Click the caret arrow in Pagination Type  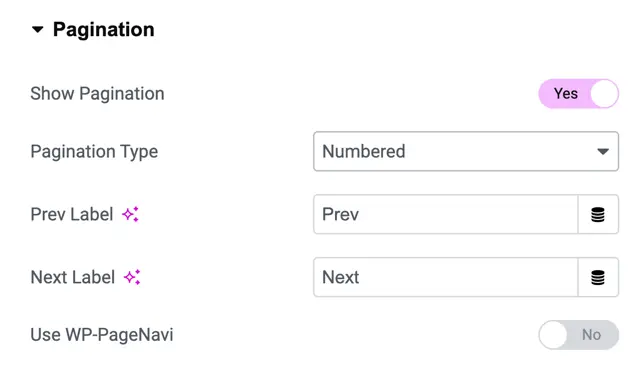point(603,152)
